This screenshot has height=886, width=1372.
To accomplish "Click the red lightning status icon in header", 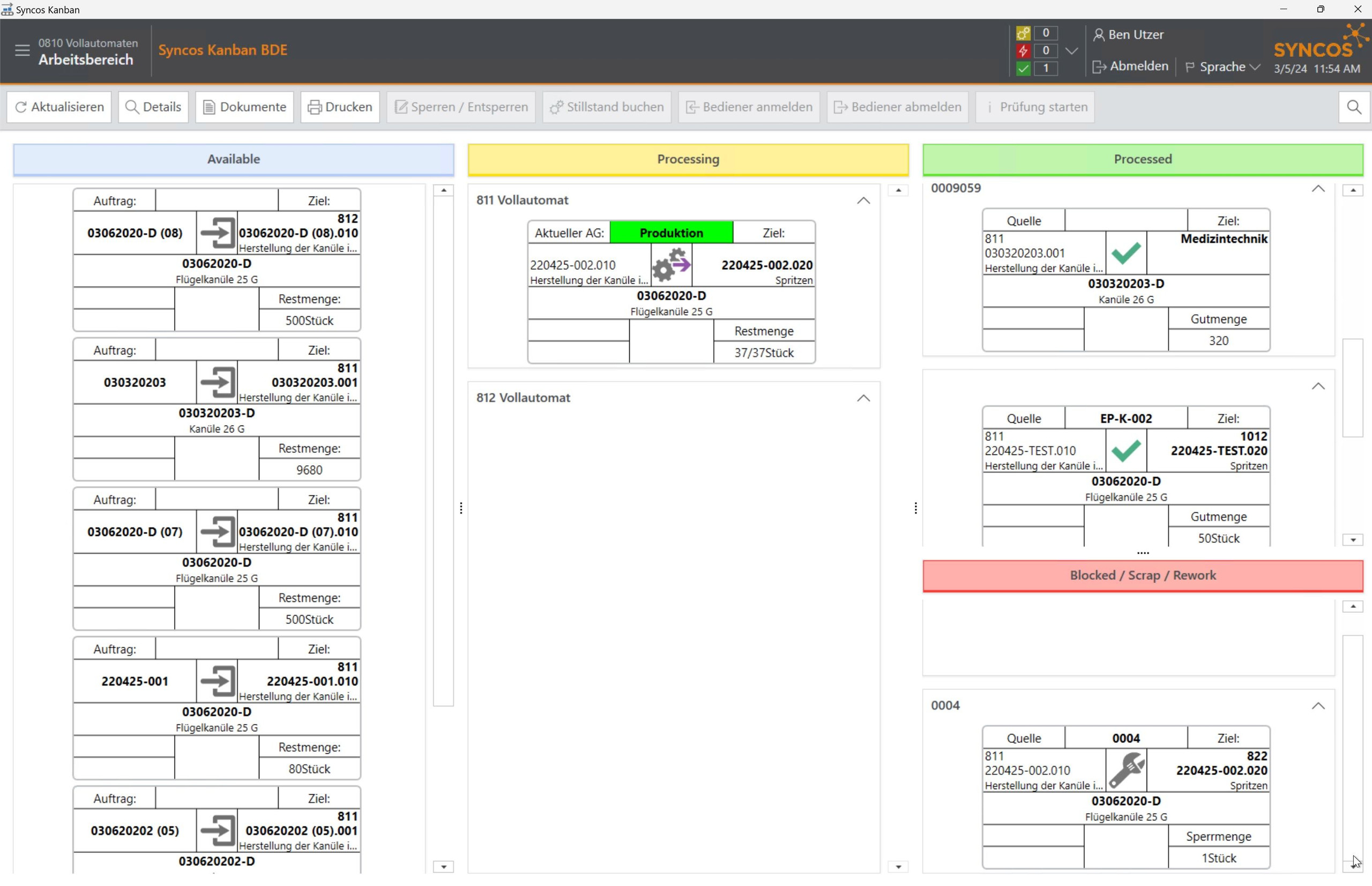I will (1023, 50).
